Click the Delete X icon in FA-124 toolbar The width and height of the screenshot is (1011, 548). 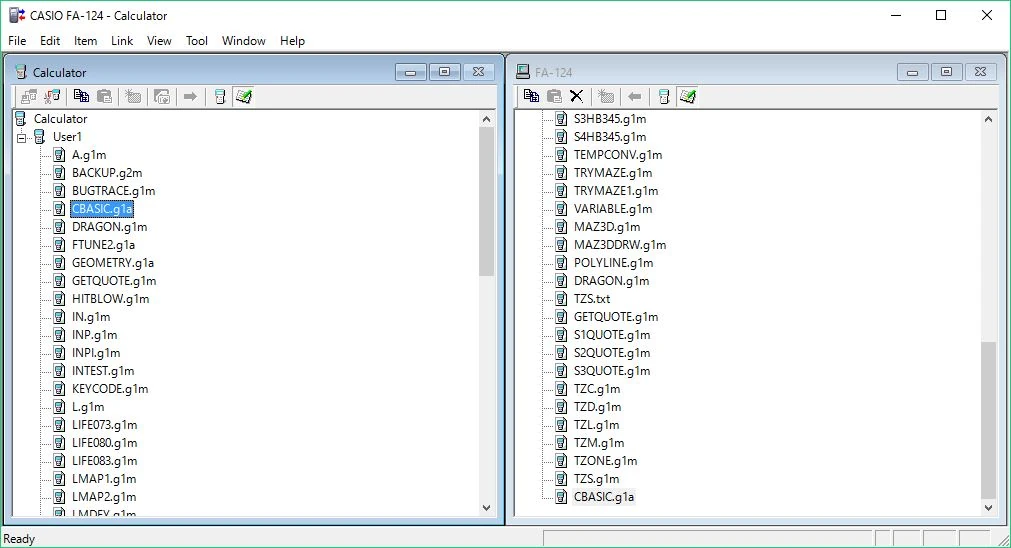(576, 97)
